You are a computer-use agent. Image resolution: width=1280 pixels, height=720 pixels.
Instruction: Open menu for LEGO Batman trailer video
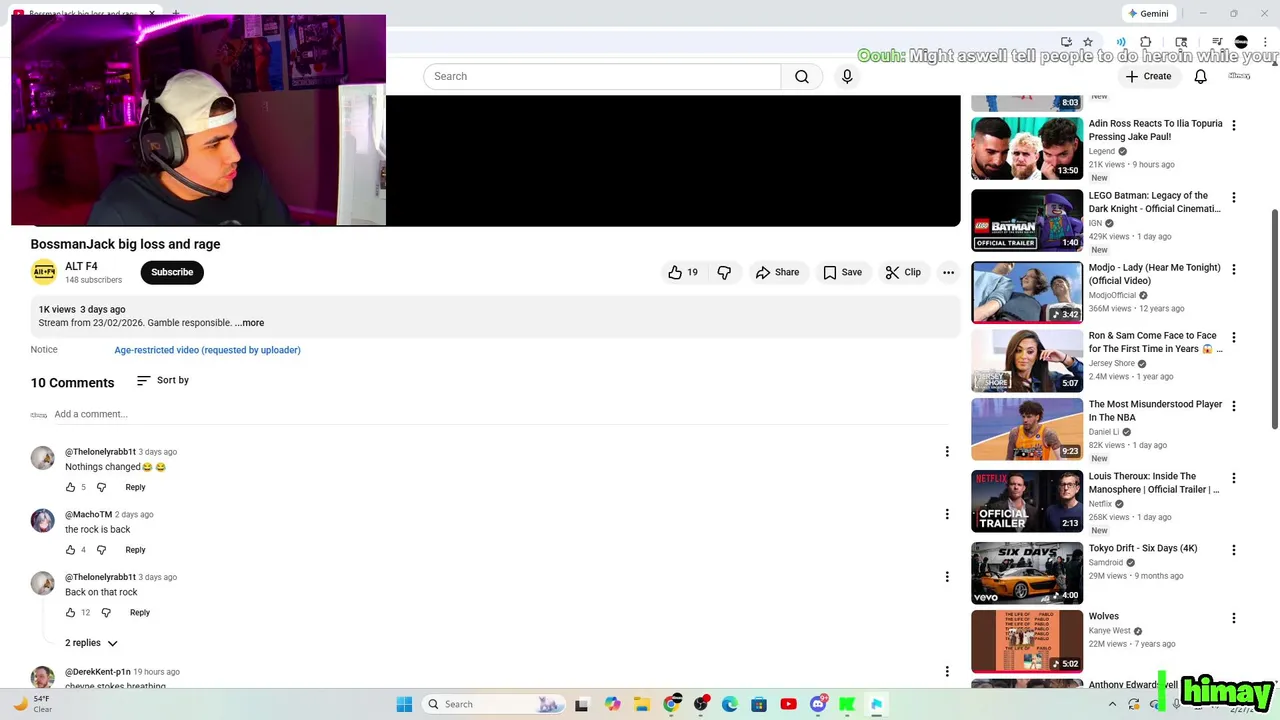[x=1233, y=197]
